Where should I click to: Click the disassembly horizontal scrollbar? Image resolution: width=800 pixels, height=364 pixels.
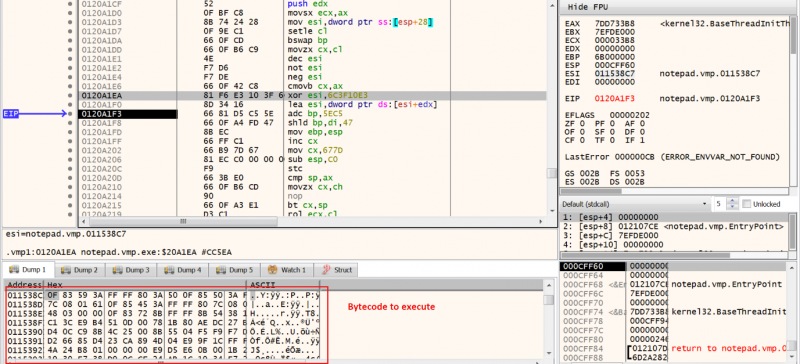pos(312,222)
